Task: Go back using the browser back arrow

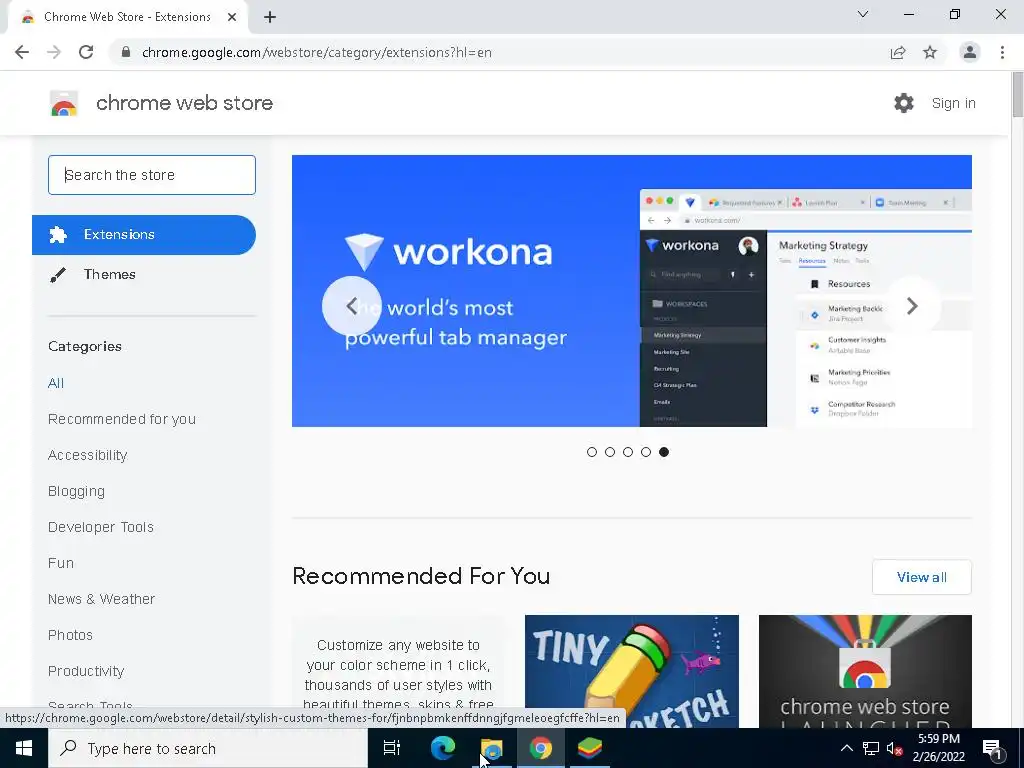Action: click(x=22, y=52)
